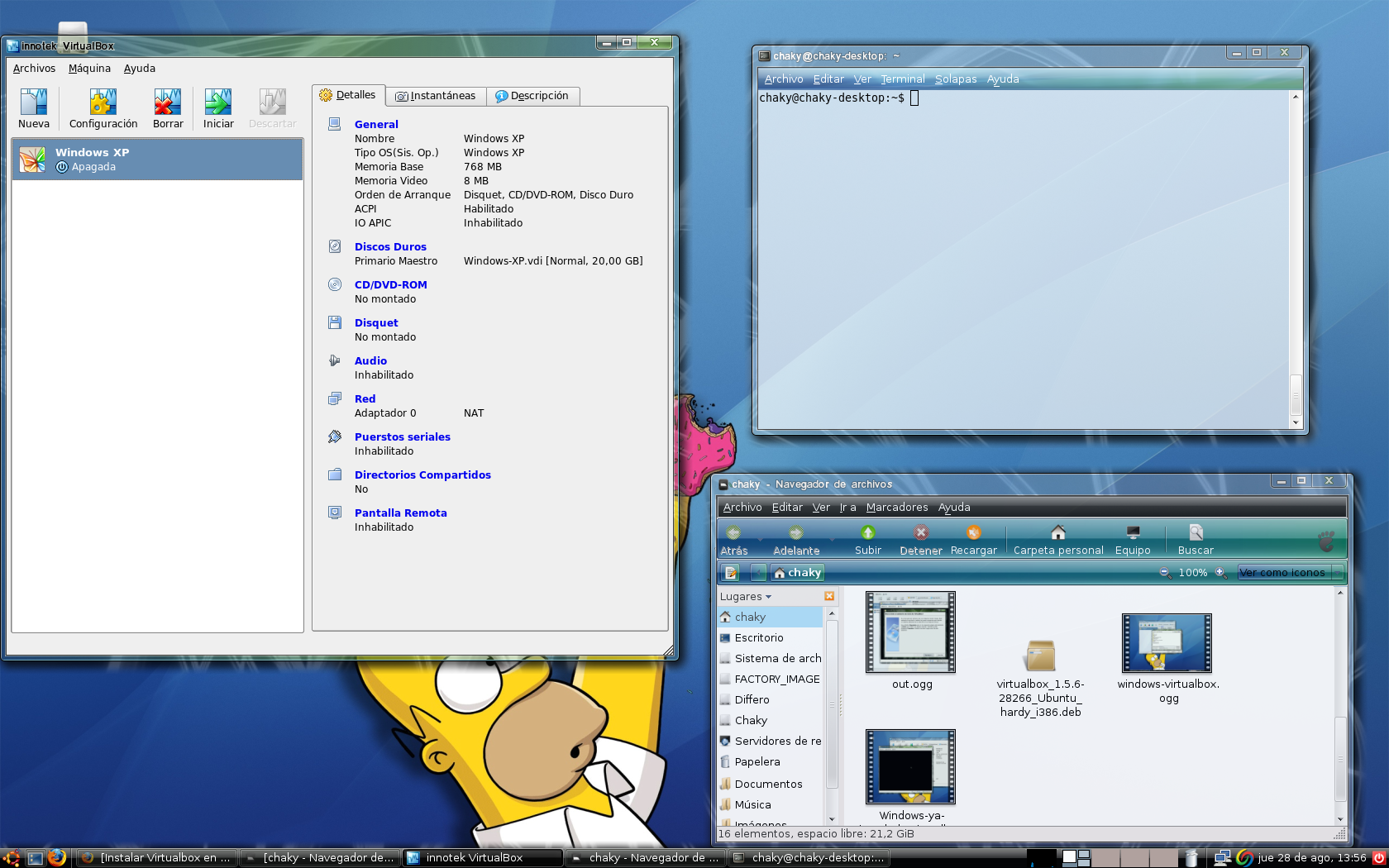Toggle text-based location entry button
This screenshot has width=1389, height=868.
730,573
